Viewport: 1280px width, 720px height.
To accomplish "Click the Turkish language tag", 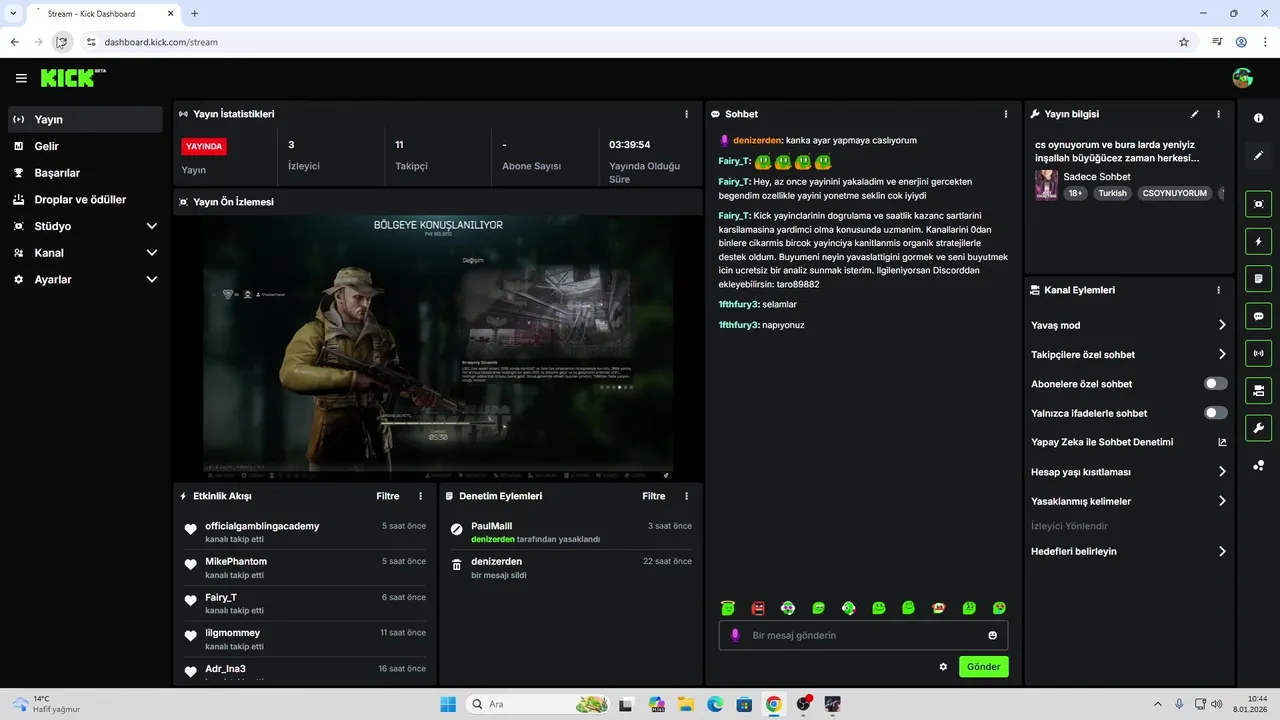I will (x=1112, y=193).
